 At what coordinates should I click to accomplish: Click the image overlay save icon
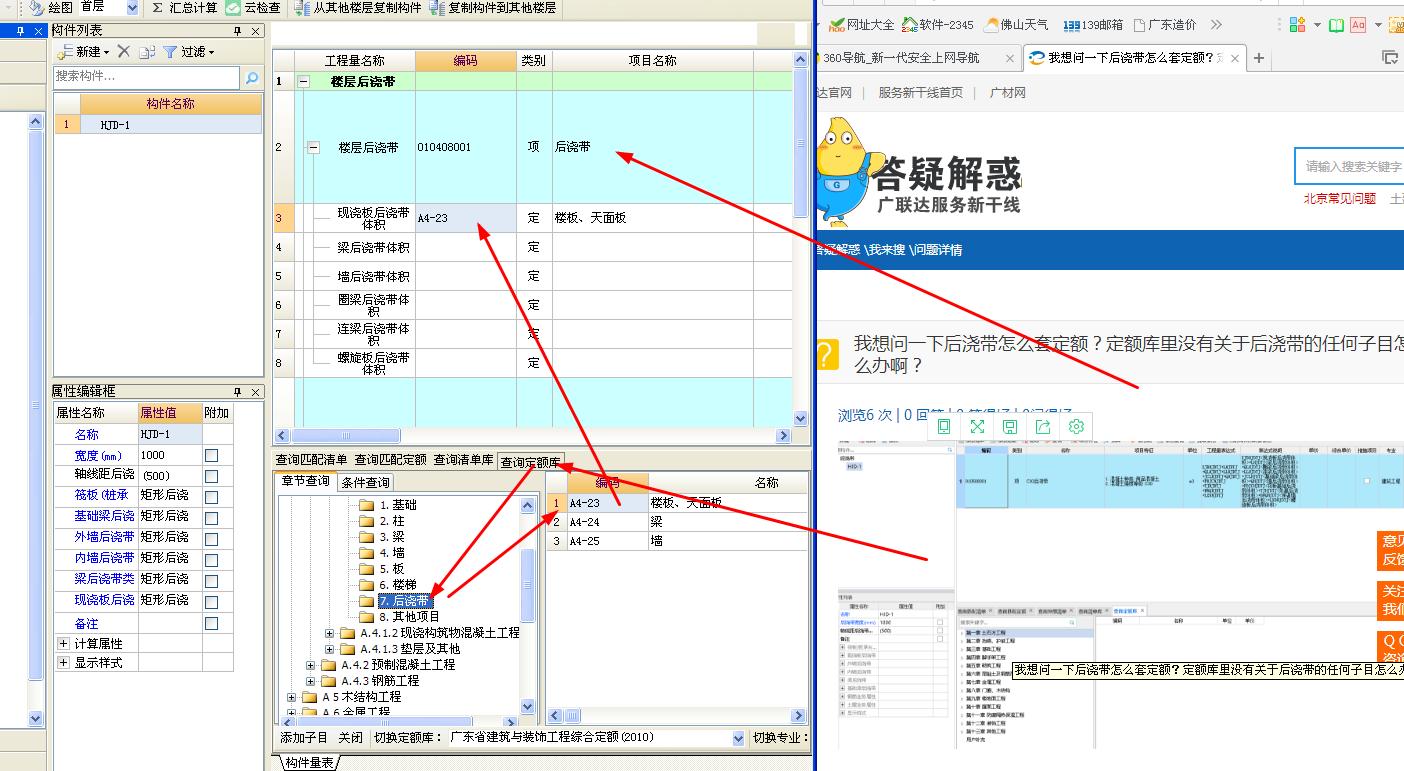(x=1010, y=426)
